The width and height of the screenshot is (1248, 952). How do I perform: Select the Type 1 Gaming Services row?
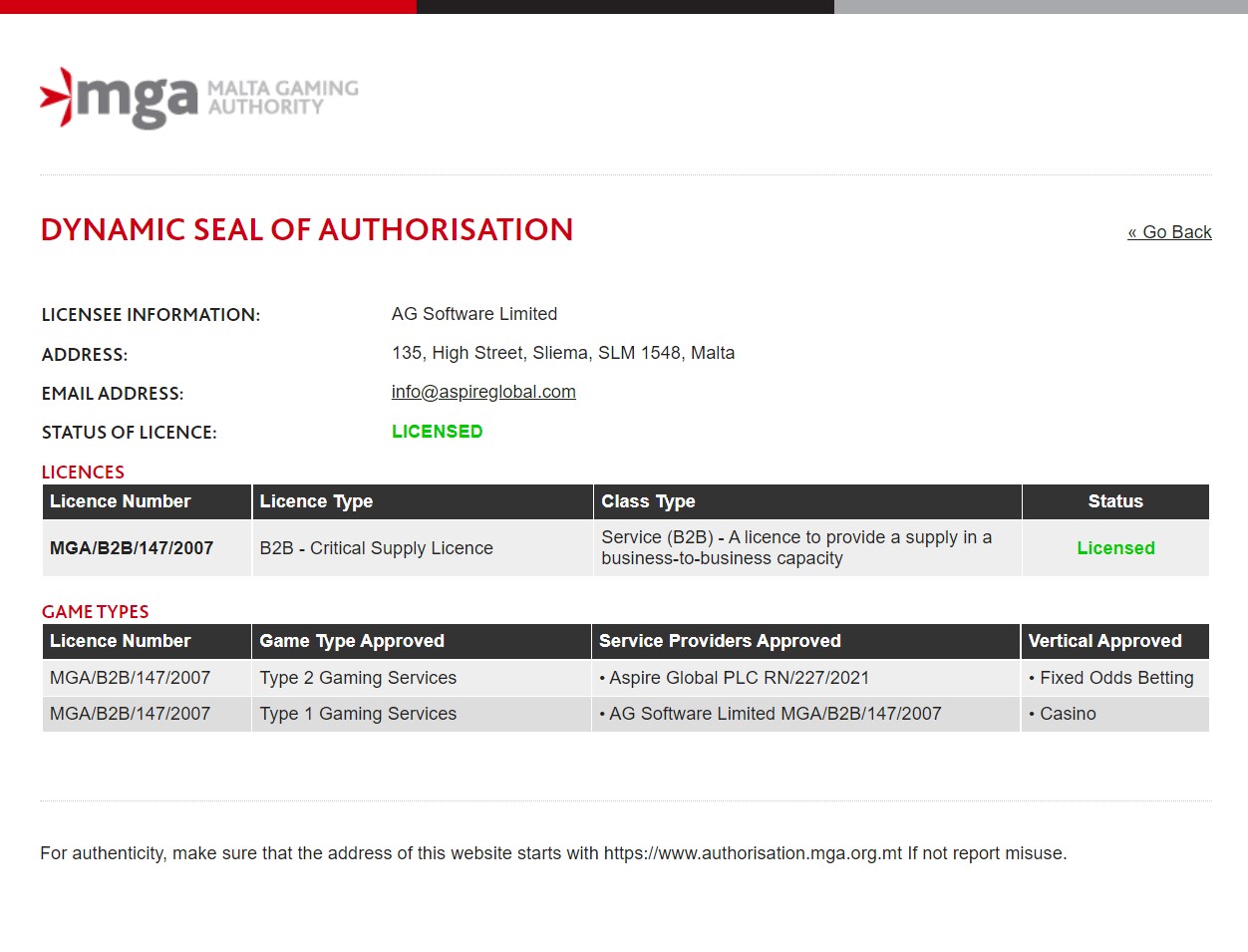click(x=626, y=714)
